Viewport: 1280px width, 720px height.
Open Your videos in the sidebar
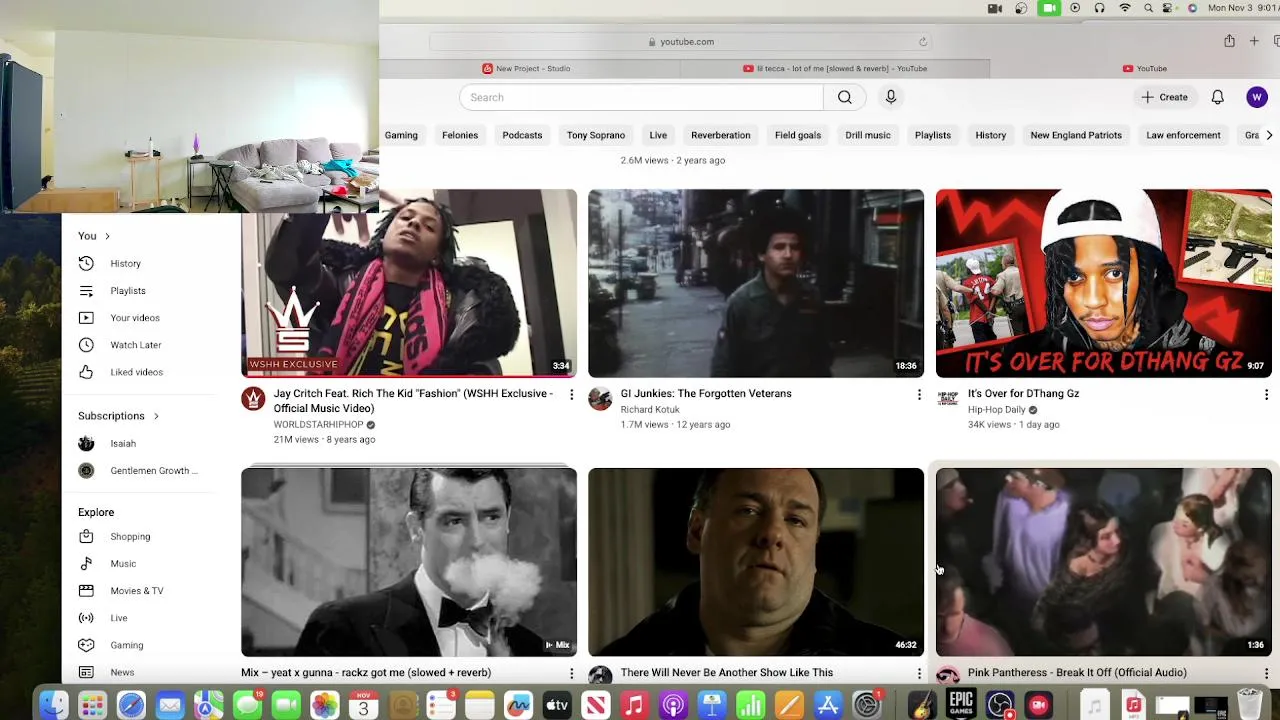click(134, 317)
